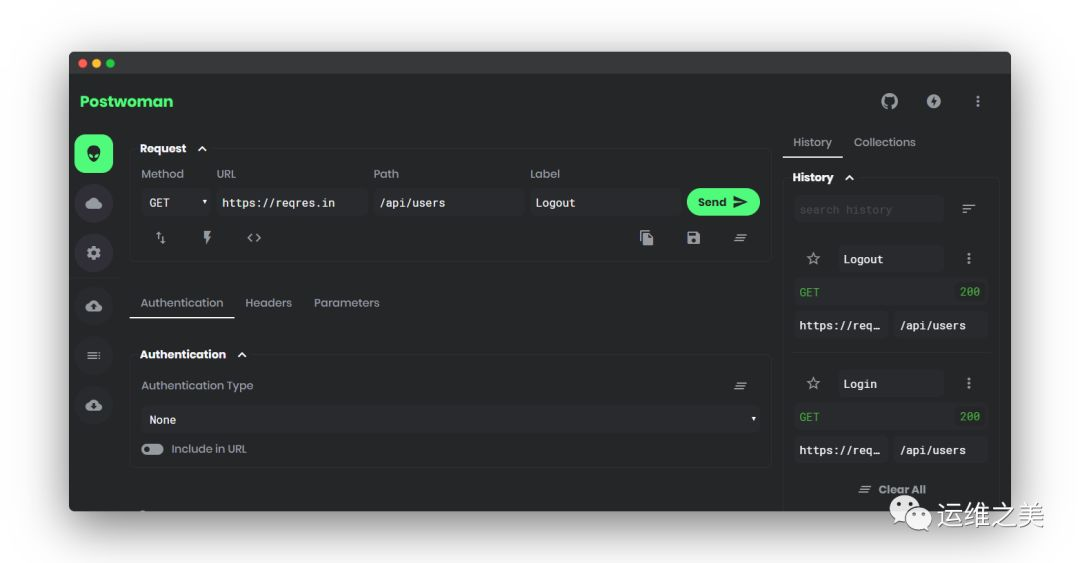The width and height of the screenshot is (1080, 563).
Task: Click the lightning bolt shortcuts icon in header
Action: [x=933, y=101]
